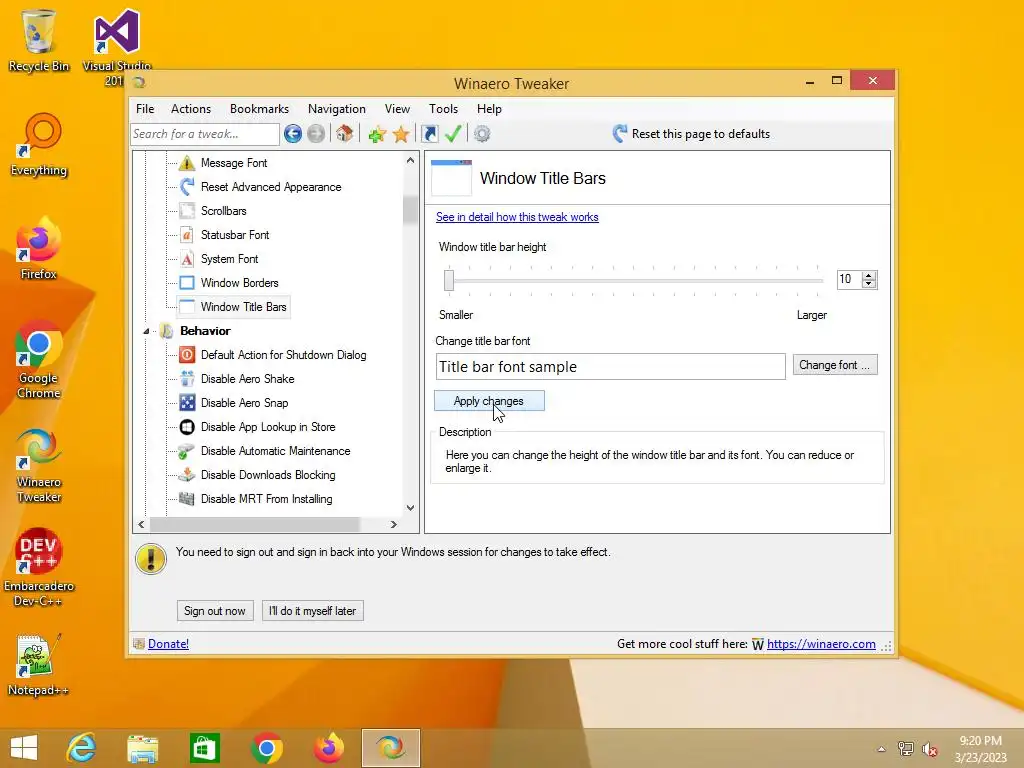Click the Statusbar Font icon
This screenshot has width=1024, height=768.
(x=187, y=234)
